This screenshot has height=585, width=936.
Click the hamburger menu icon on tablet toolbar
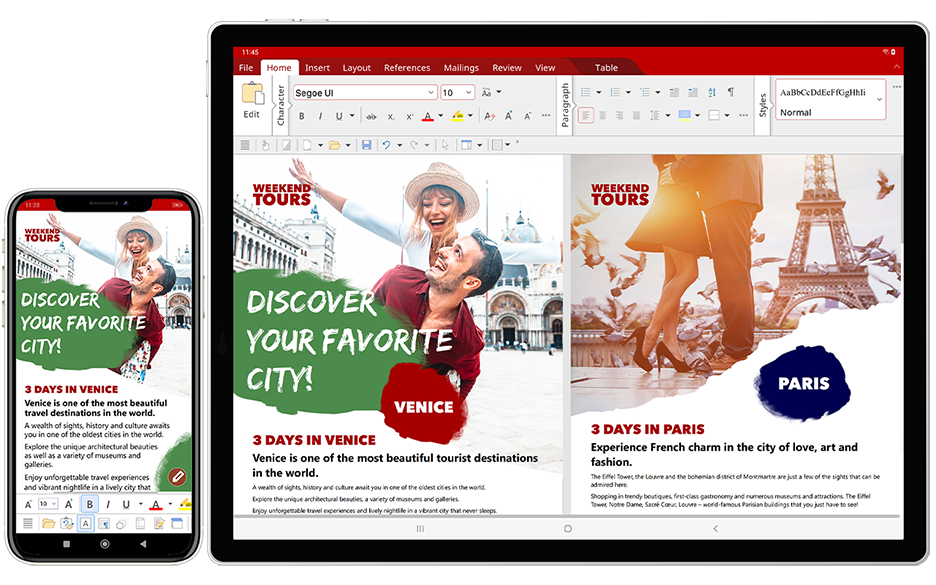pyautogui.click(x=245, y=145)
